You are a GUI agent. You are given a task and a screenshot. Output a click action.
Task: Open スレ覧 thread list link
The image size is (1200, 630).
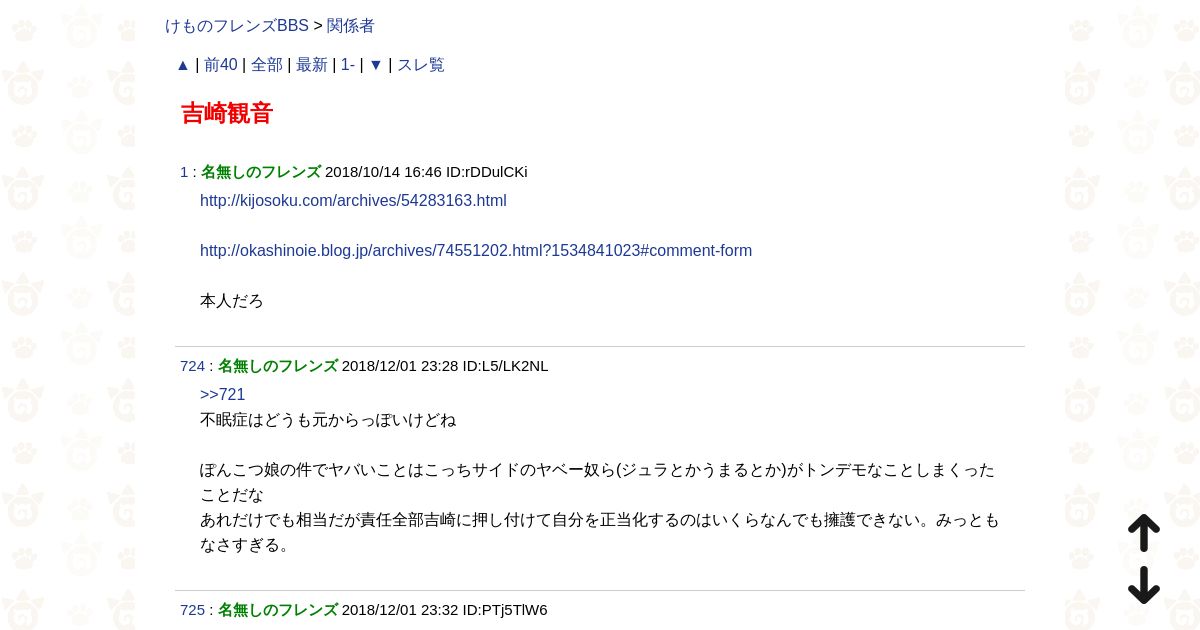click(x=421, y=65)
